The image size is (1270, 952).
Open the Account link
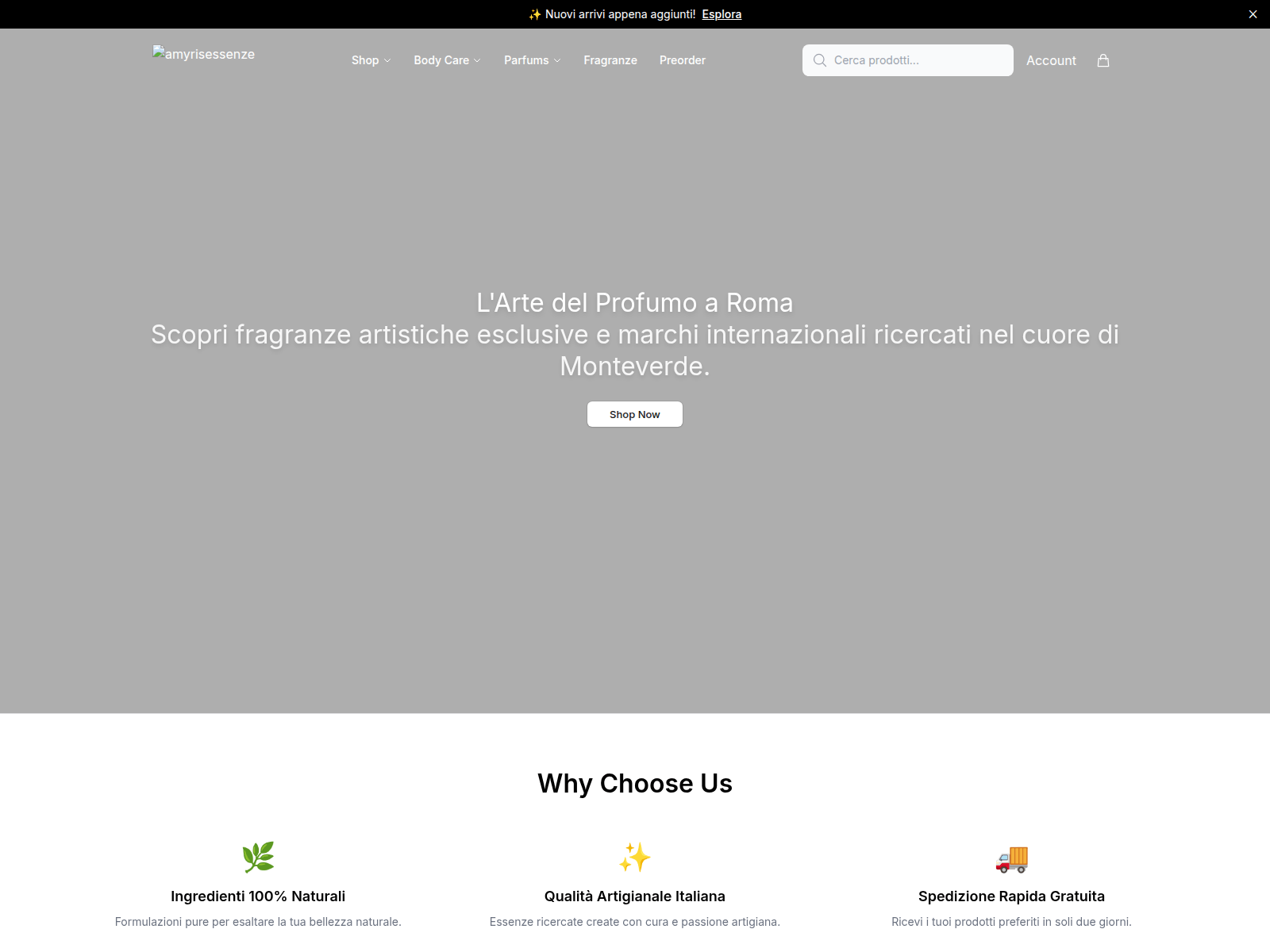1051,60
